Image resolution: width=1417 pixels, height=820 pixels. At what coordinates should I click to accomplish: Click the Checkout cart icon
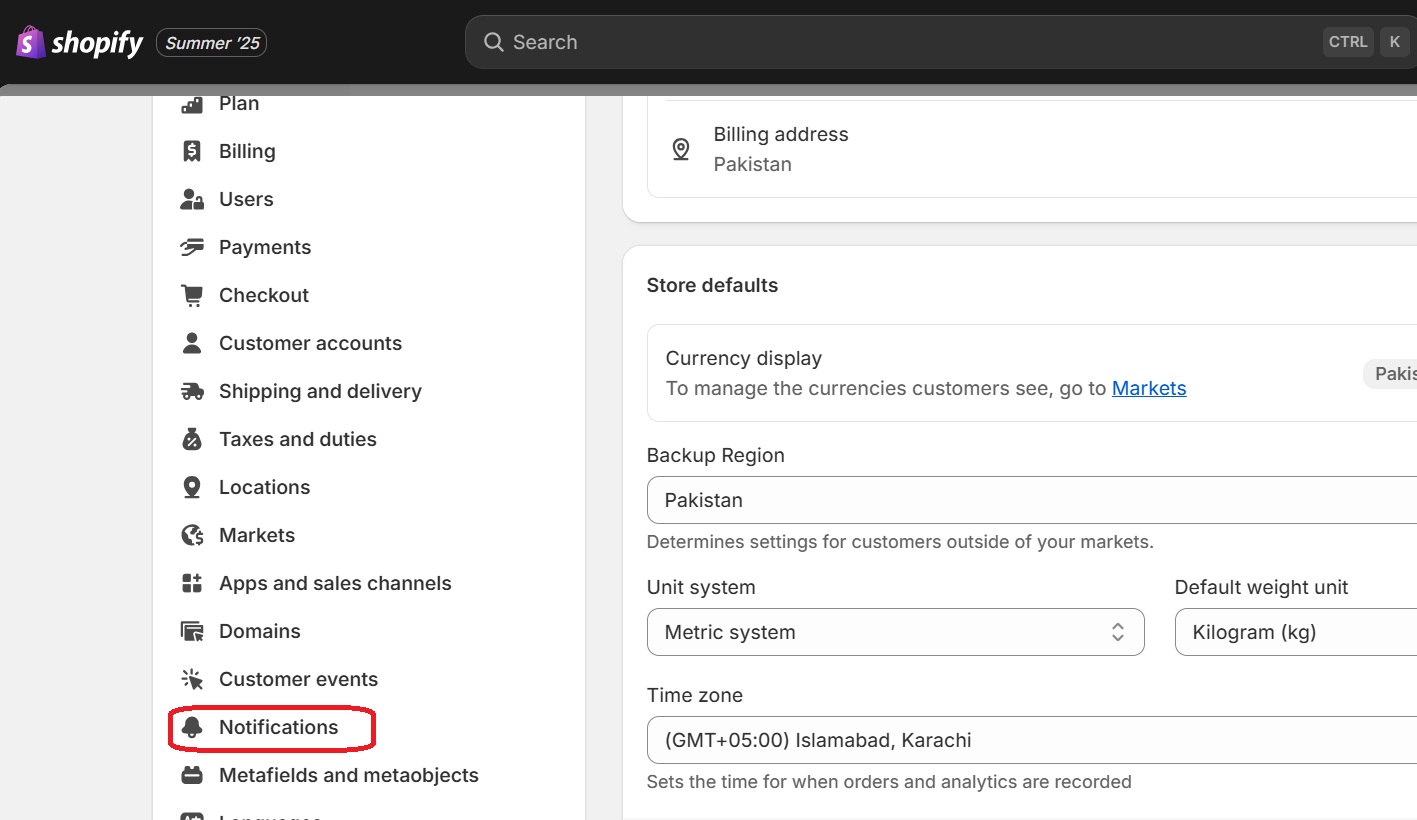coord(192,295)
